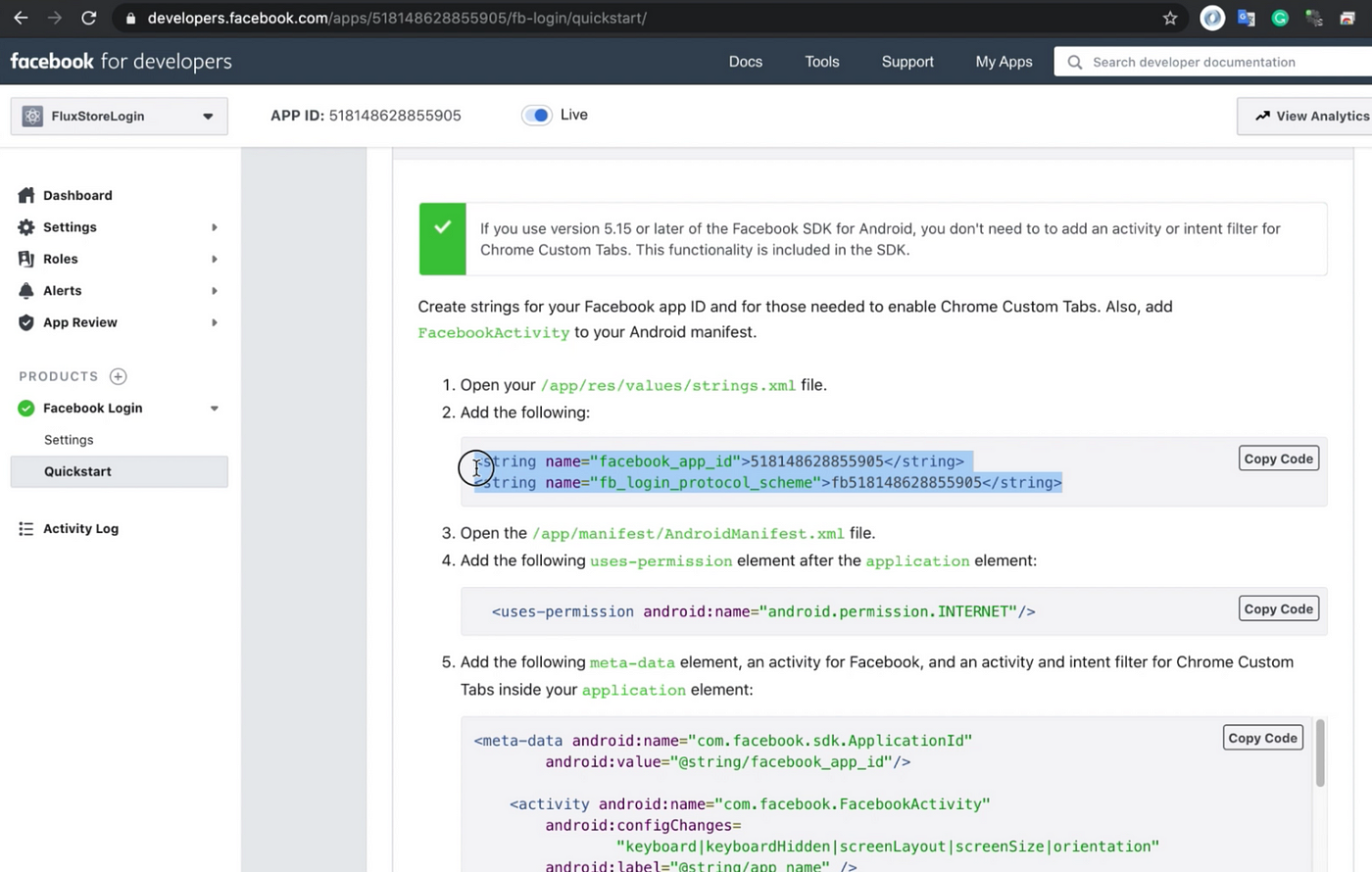
Task: Click the Activity Log list icon
Action: [x=26, y=528]
